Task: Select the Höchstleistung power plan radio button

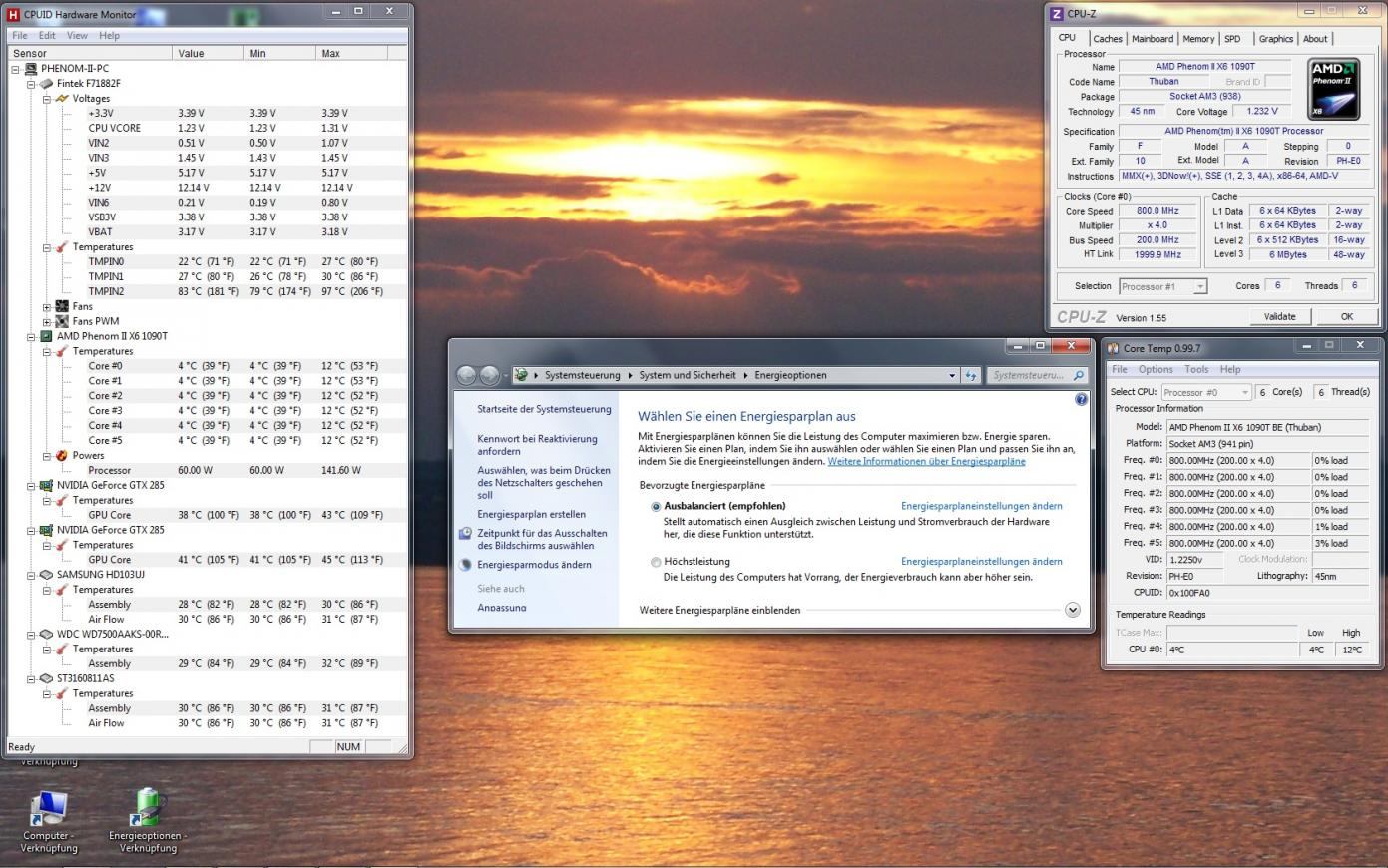Action: pyautogui.click(x=656, y=562)
